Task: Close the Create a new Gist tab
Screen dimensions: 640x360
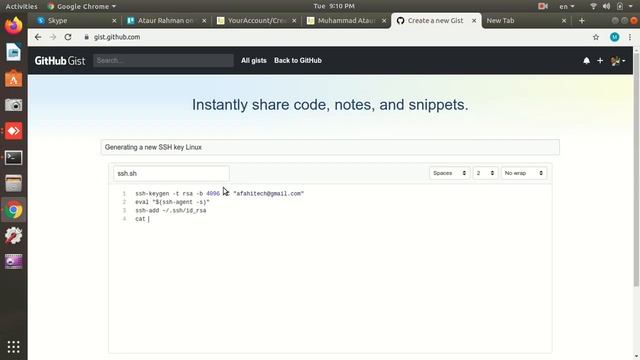Action: coord(474,20)
